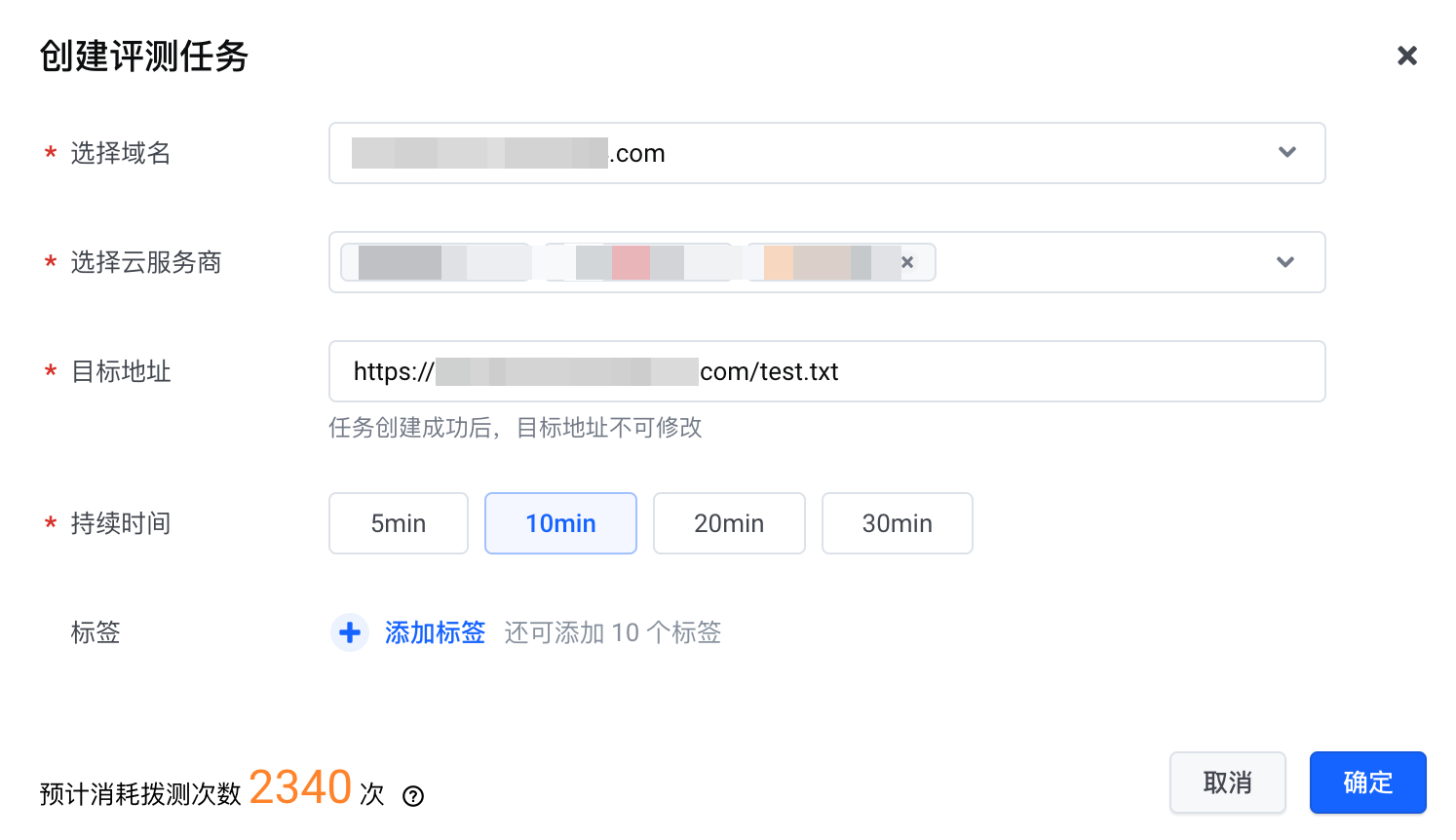Image resolution: width=1456 pixels, height=840 pixels.
Task: Click the orange 2340 estimated count
Action: 300,787
